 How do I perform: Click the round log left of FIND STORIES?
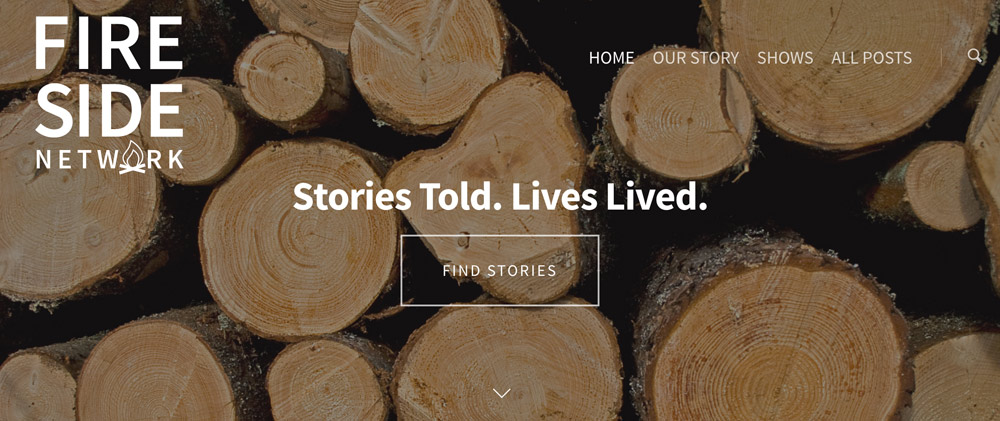tap(298, 239)
